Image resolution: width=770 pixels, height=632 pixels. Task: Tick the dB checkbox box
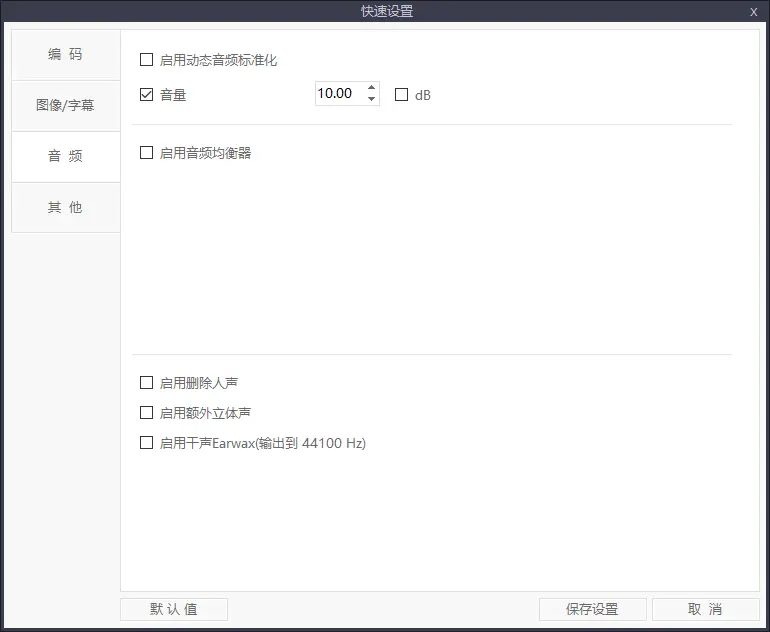tap(402, 95)
